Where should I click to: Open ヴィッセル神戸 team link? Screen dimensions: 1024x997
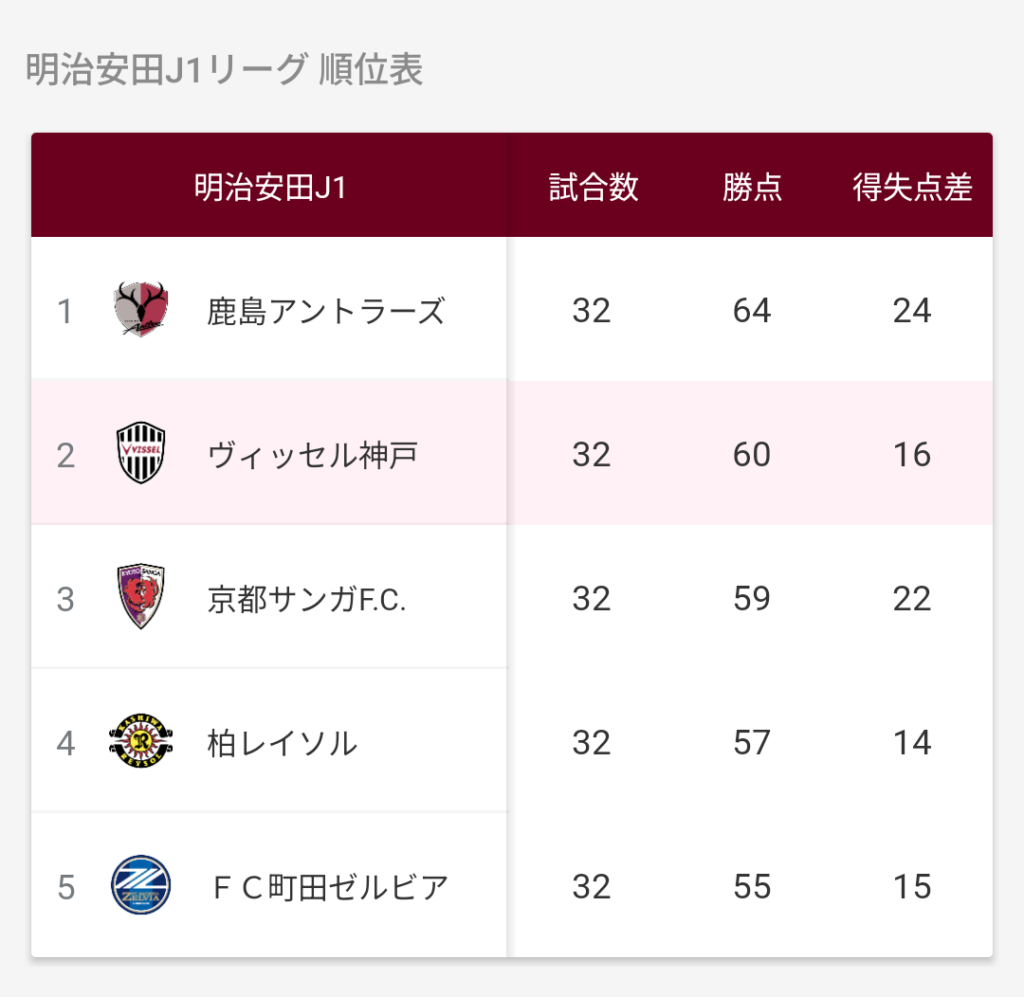(x=312, y=455)
